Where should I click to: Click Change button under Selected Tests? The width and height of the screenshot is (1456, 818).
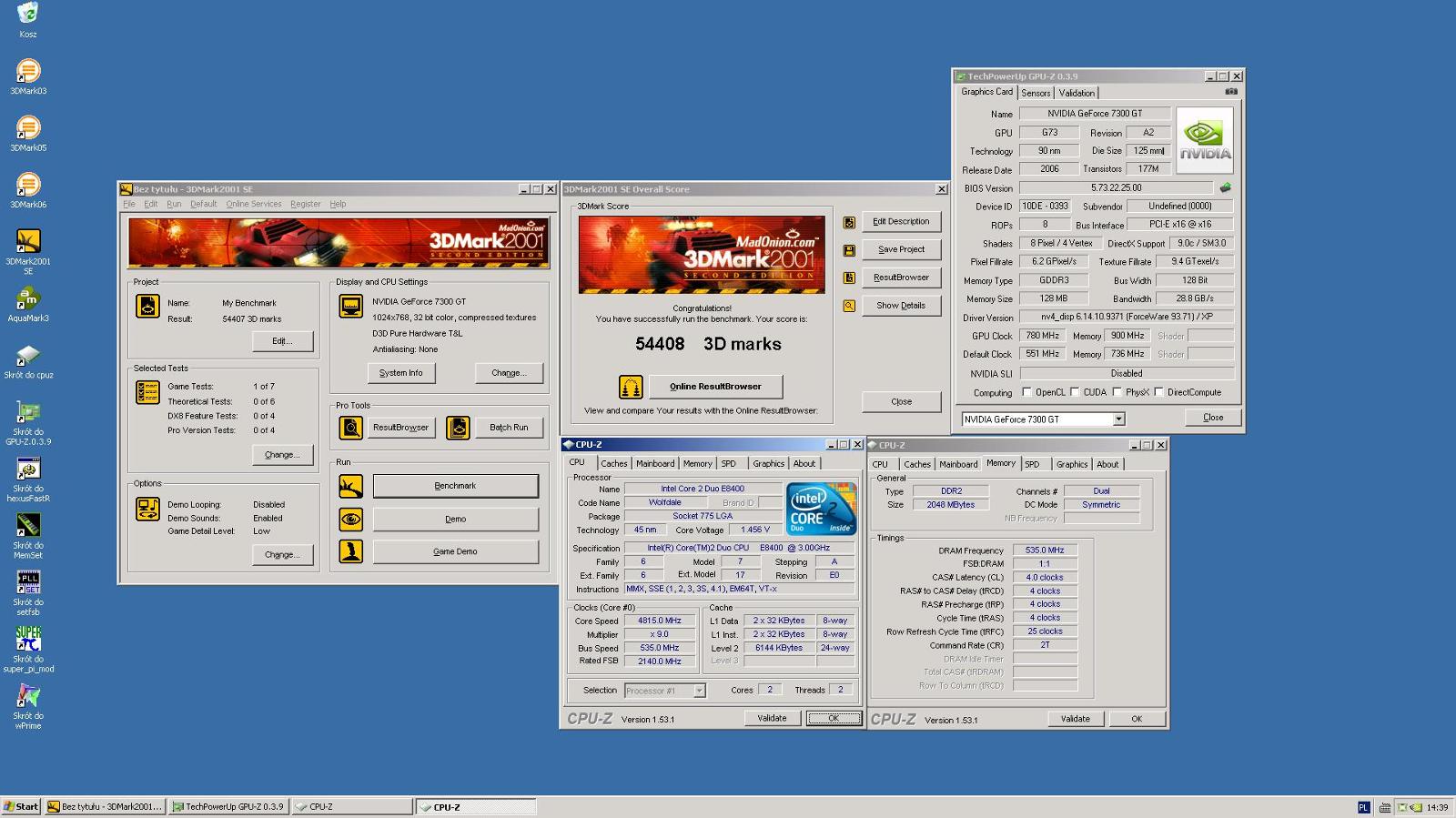282,455
